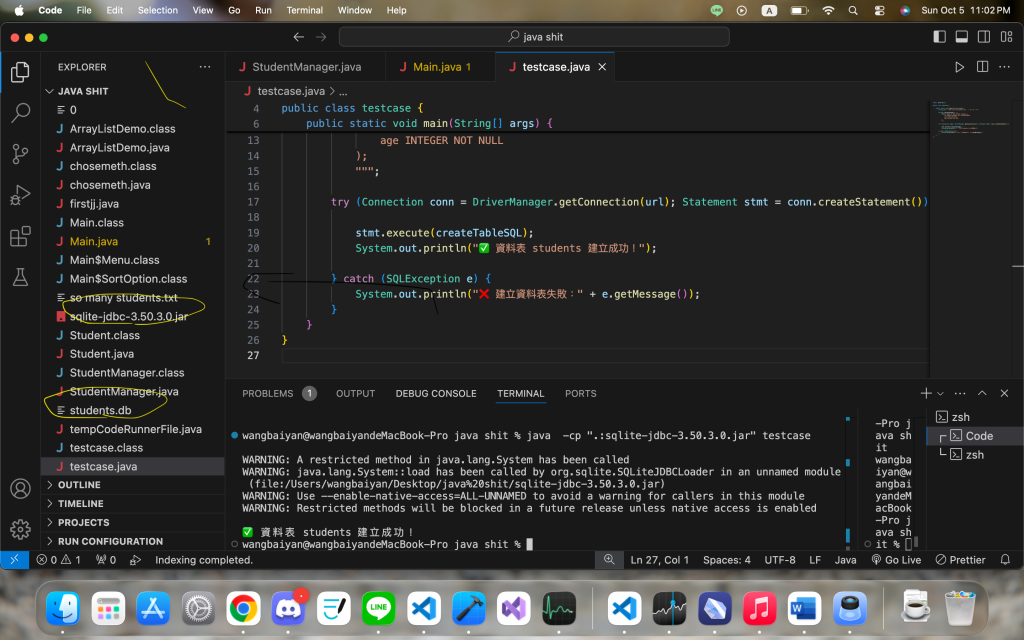The image size is (1024, 640).
Task: Click errors and warnings count in status bar
Action: click(x=59, y=560)
